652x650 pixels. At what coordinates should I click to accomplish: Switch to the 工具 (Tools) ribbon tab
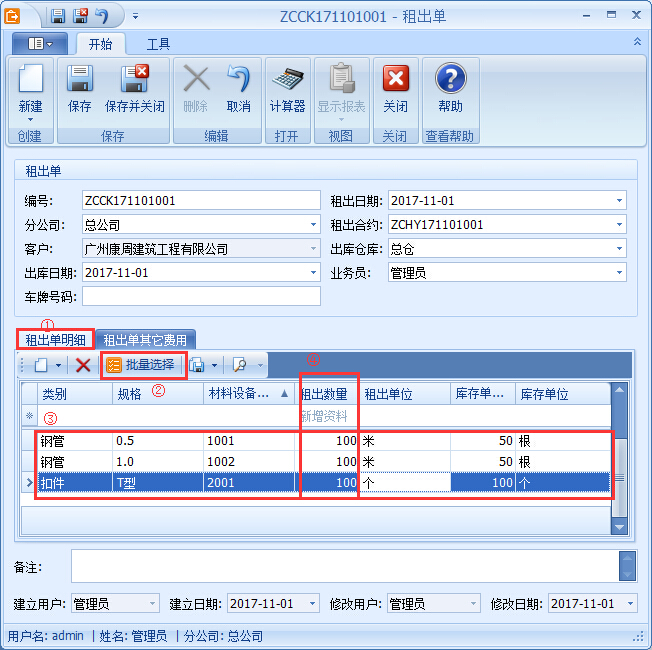158,44
